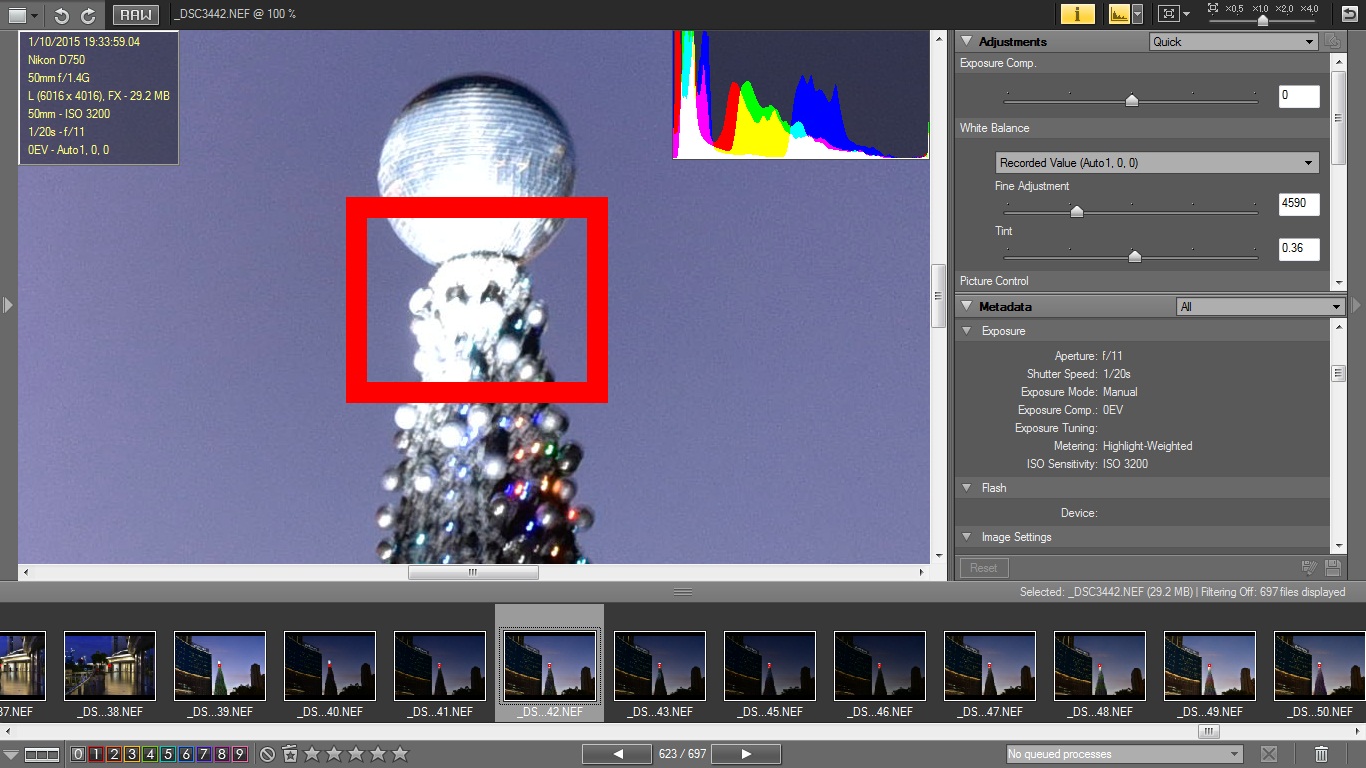Viewport: 1366px width, 768px height.
Task: Expand the Image Settings section
Action: click(967, 537)
